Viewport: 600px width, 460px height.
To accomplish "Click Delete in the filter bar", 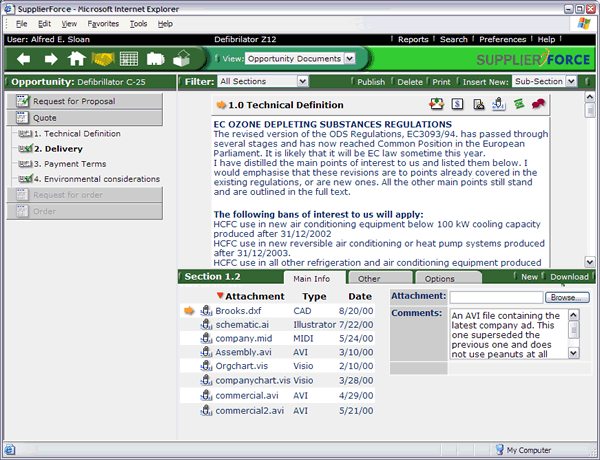I will (410, 82).
